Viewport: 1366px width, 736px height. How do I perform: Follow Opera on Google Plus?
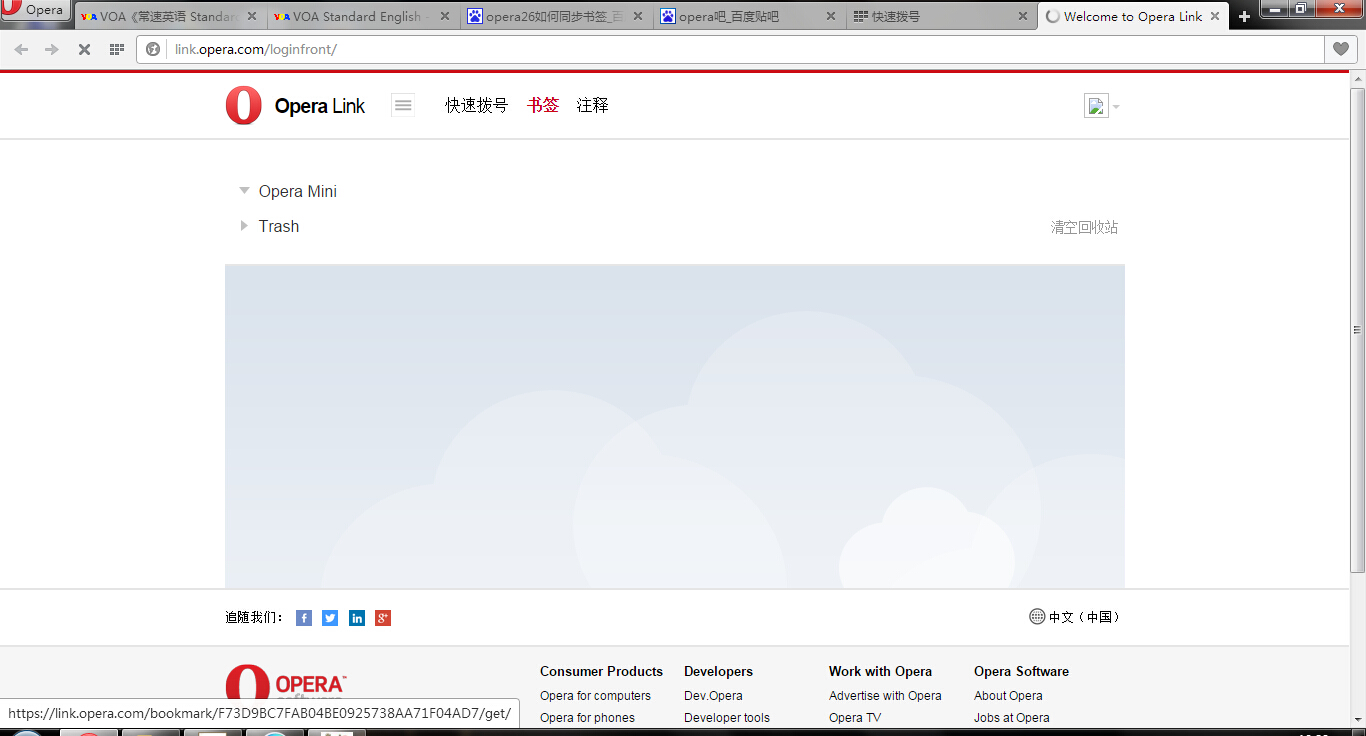pos(383,618)
